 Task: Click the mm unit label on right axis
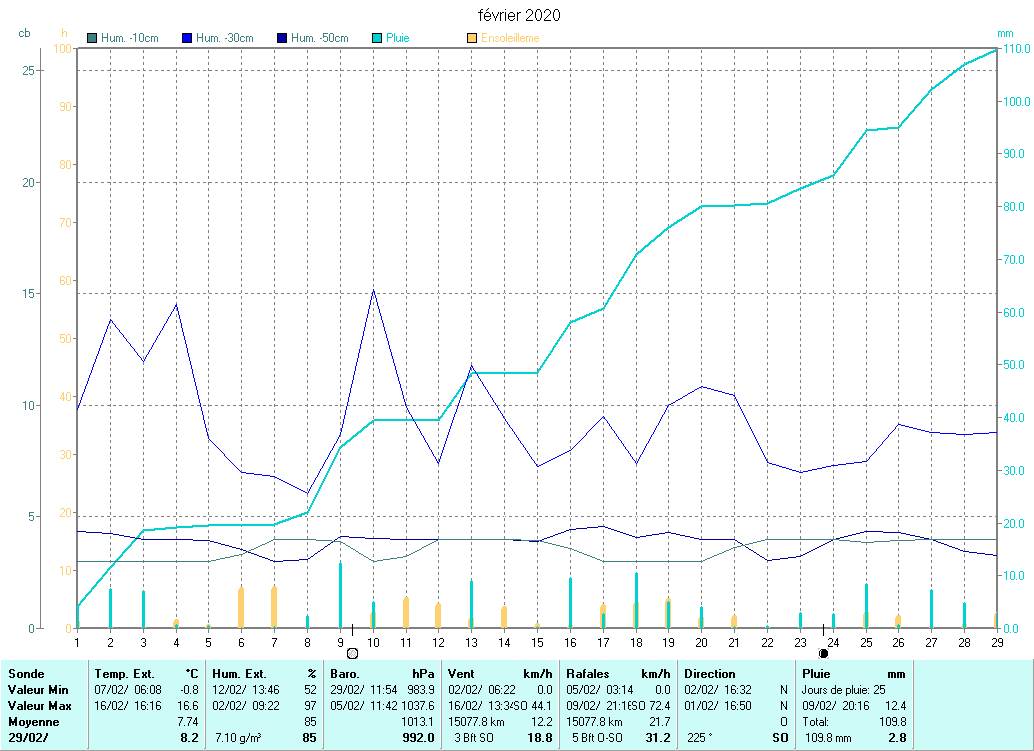pos(1005,33)
